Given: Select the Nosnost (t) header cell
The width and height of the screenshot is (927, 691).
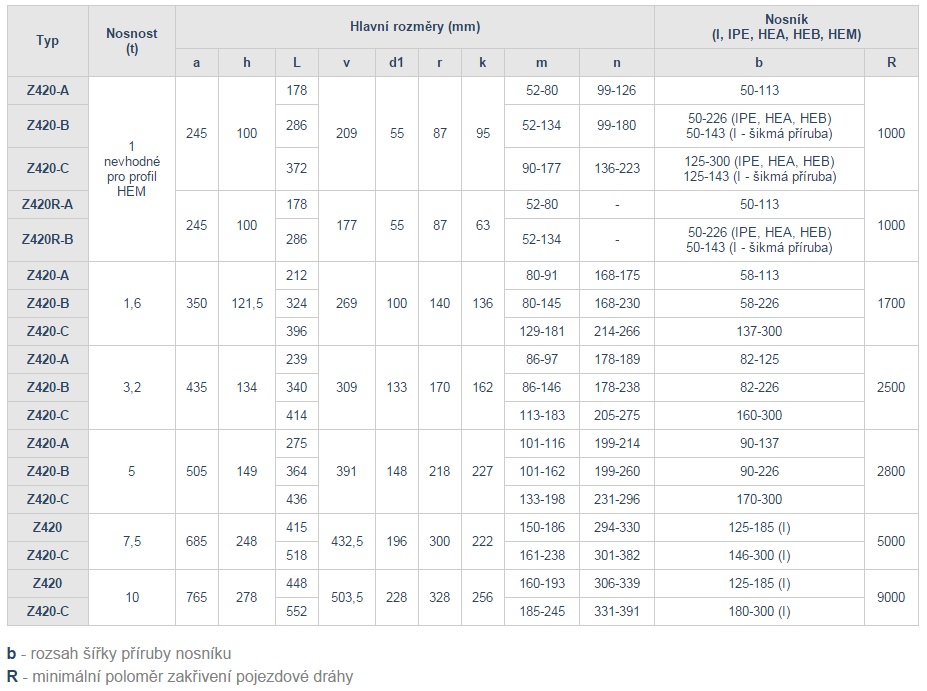Looking at the screenshot, I should [131, 41].
